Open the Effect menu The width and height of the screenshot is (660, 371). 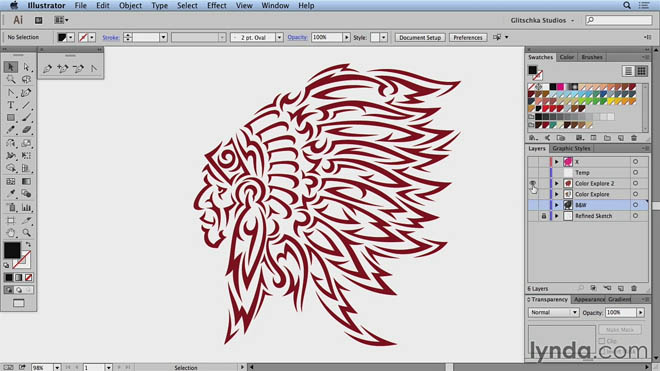(217, 5)
